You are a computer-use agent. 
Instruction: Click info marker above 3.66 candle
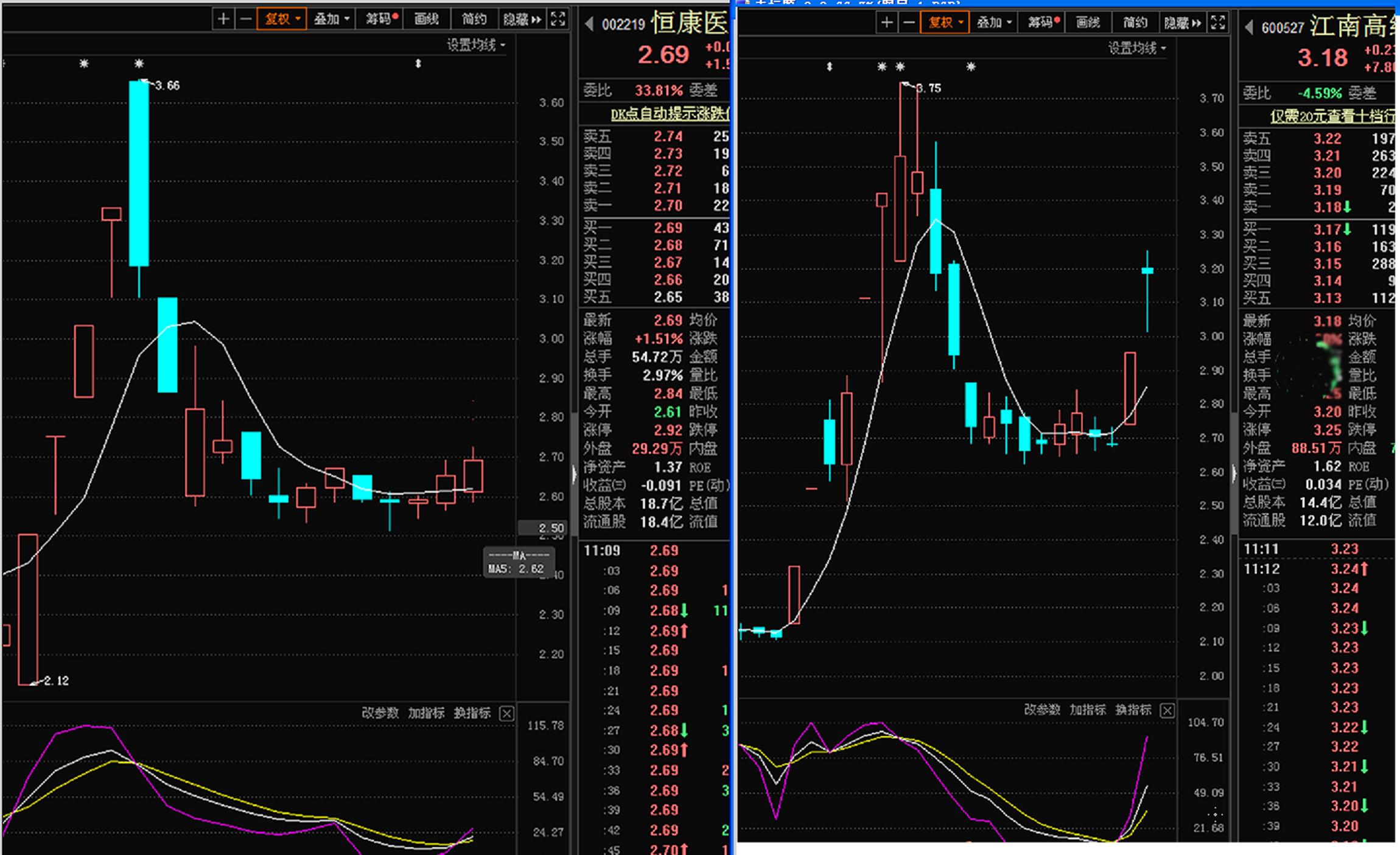click(x=139, y=63)
